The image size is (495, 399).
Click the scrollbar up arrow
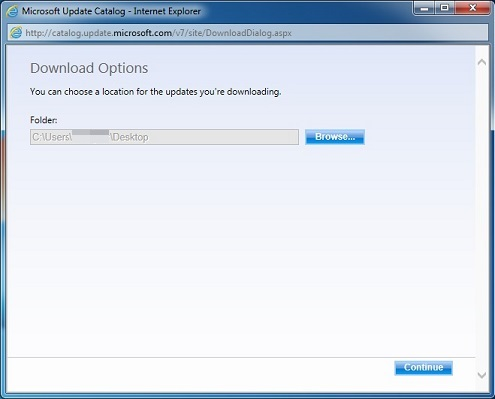coord(482,62)
